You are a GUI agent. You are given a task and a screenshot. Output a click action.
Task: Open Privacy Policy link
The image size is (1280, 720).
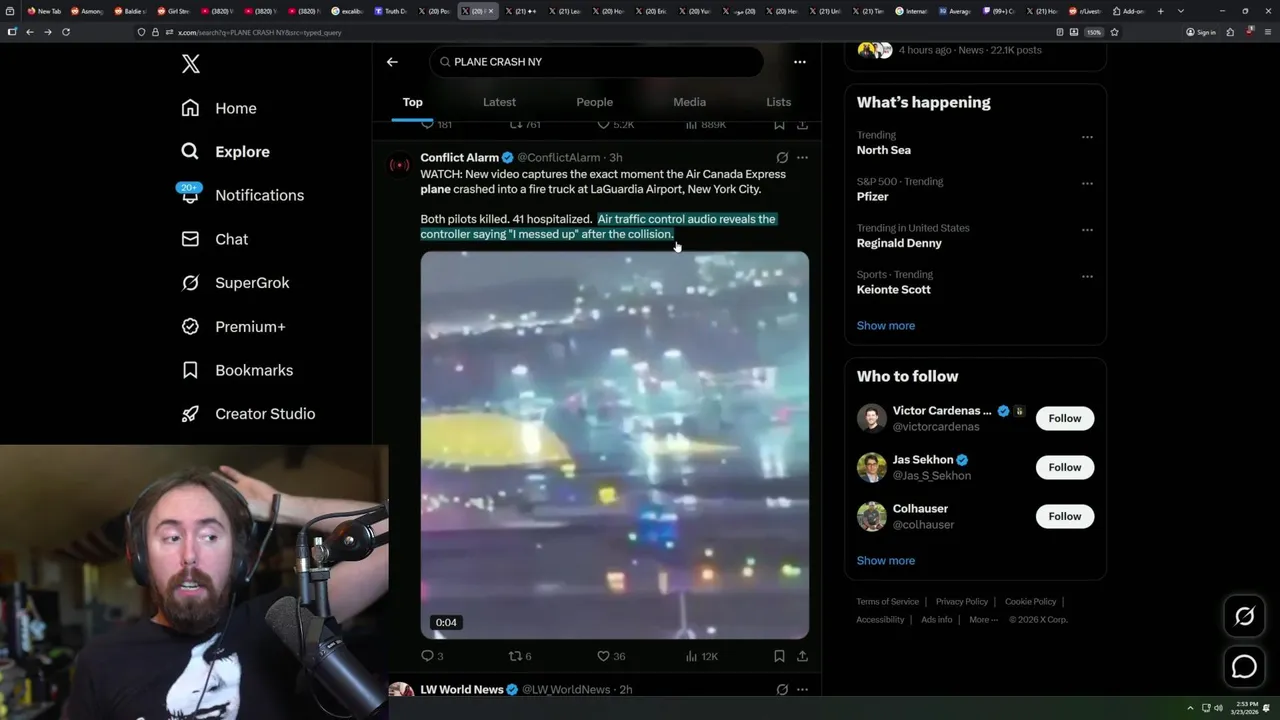coord(961,602)
